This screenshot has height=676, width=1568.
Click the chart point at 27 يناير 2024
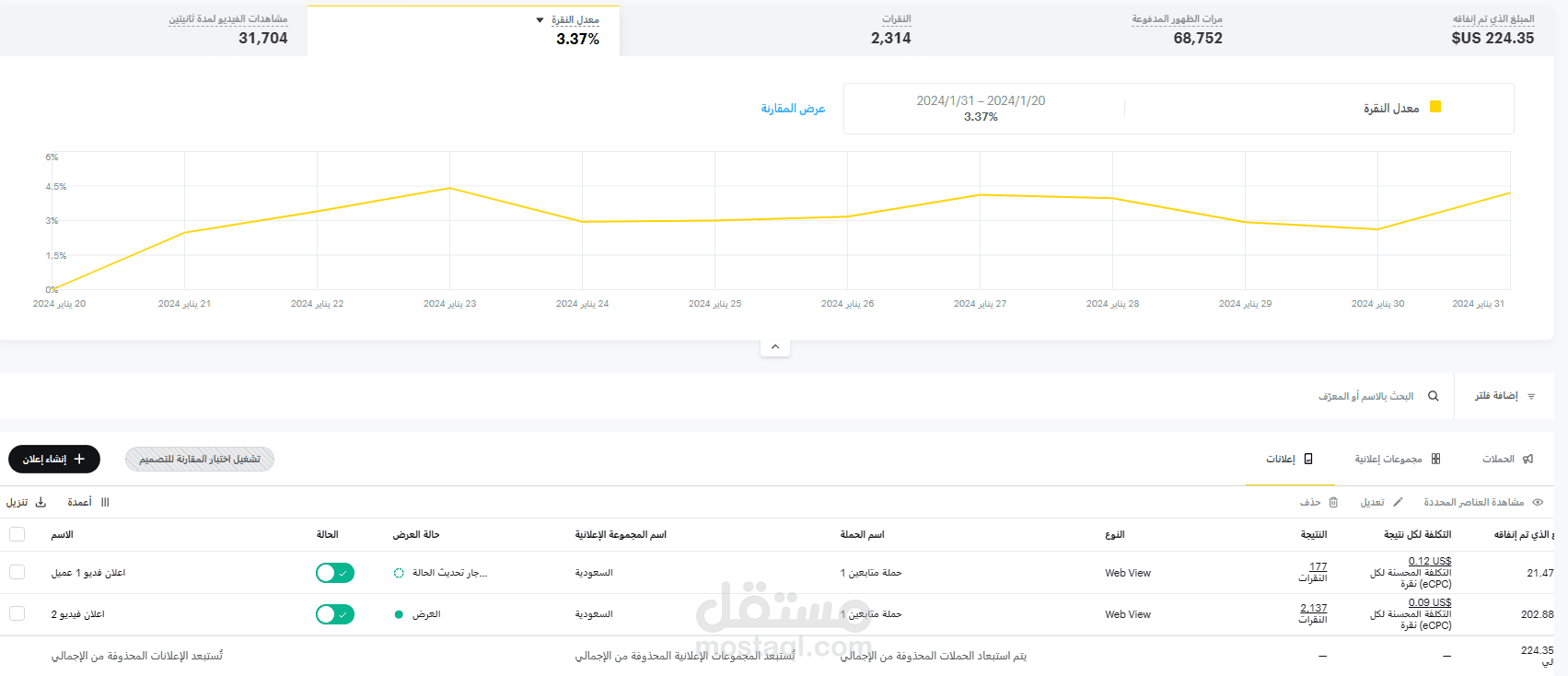(x=981, y=194)
